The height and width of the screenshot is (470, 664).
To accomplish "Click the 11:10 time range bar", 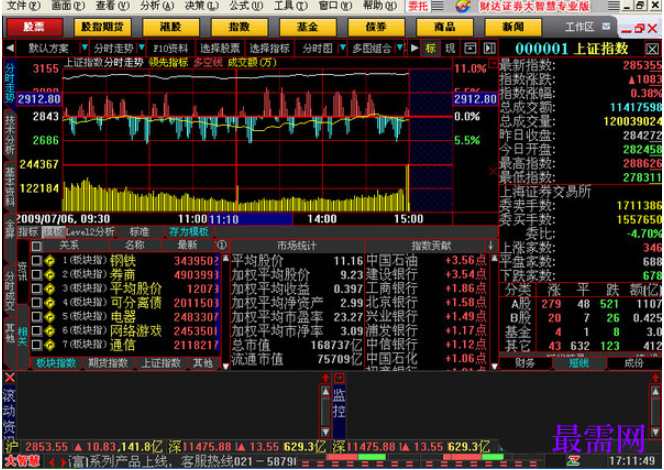I will (x=250, y=219).
